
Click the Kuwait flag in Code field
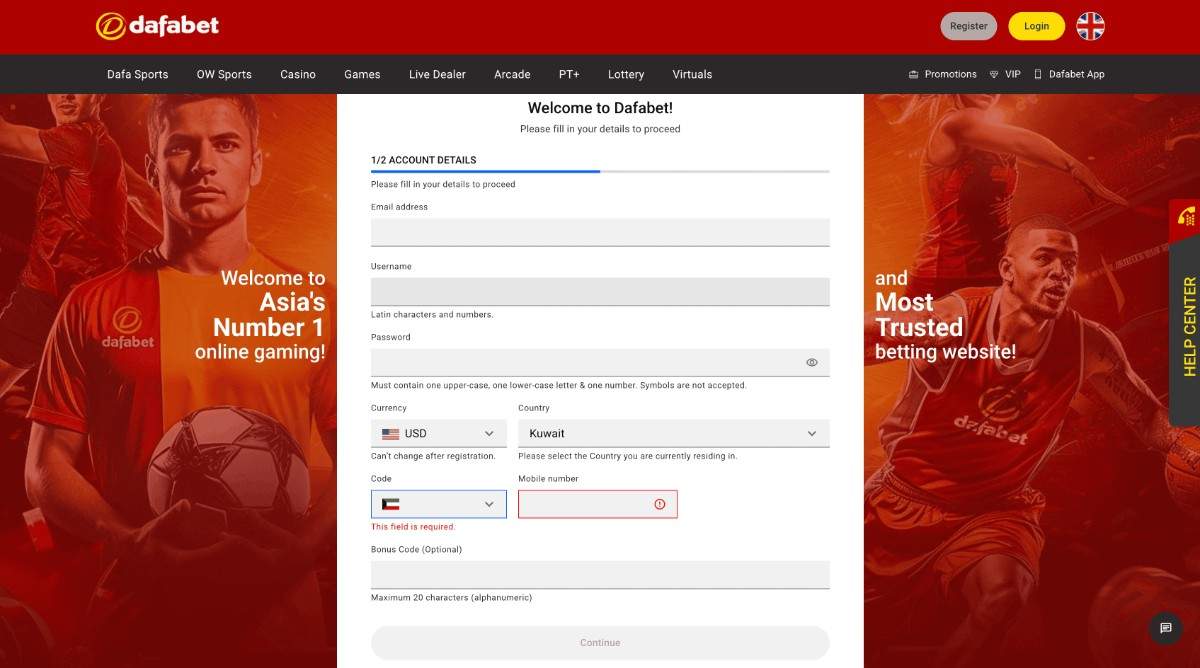tap(390, 504)
